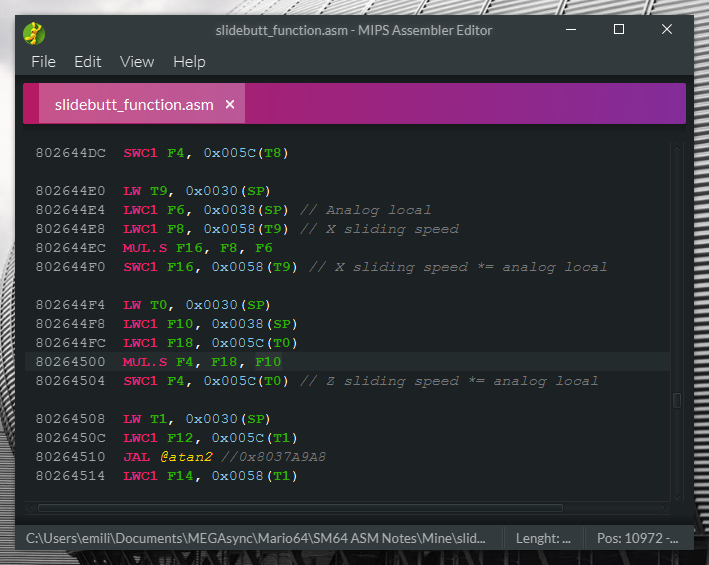Click comment 'Z sliding speed *= analog local'
The width and height of the screenshot is (709, 565).
pos(449,381)
